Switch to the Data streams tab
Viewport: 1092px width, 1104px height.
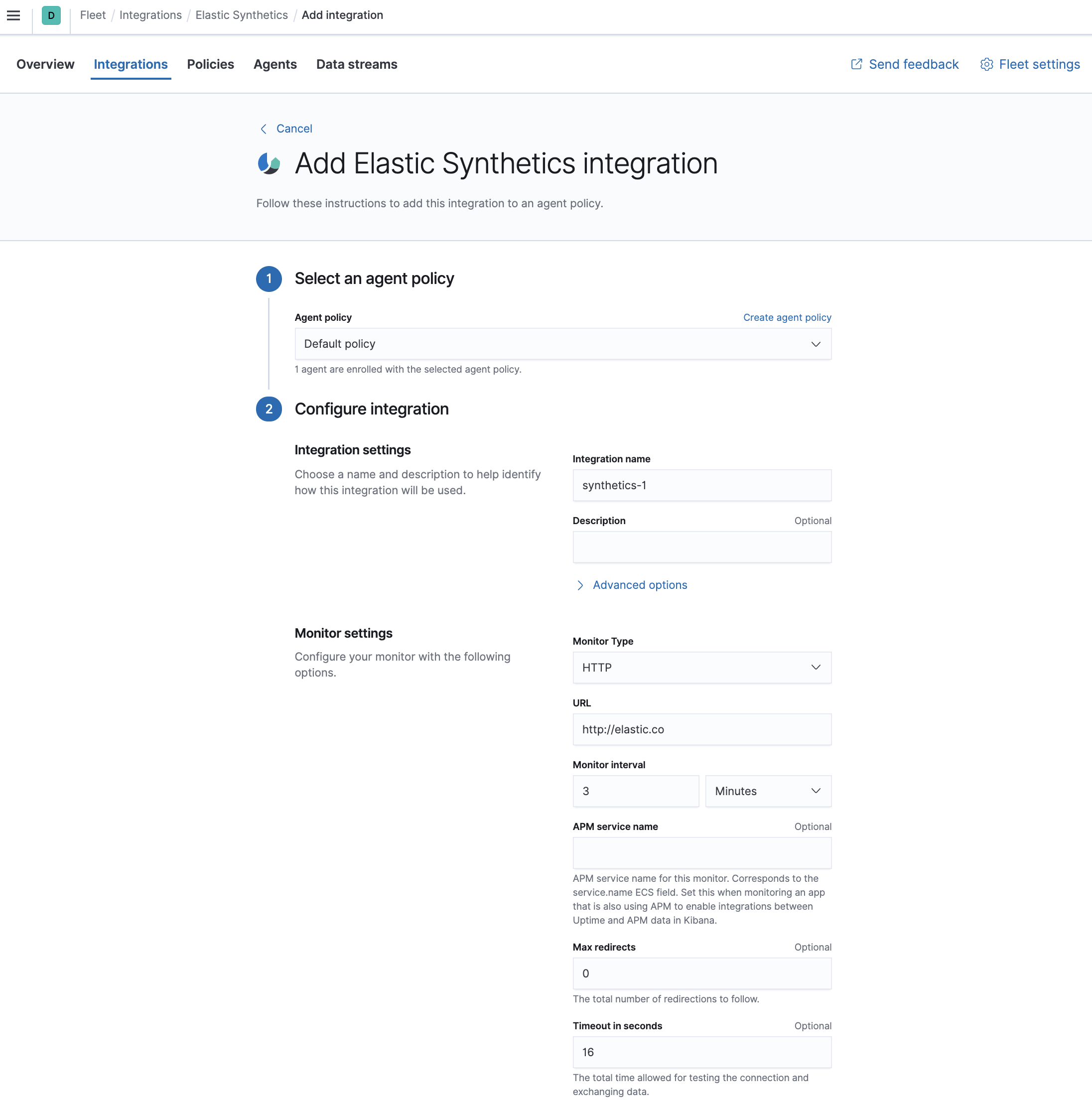tap(357, 64)
